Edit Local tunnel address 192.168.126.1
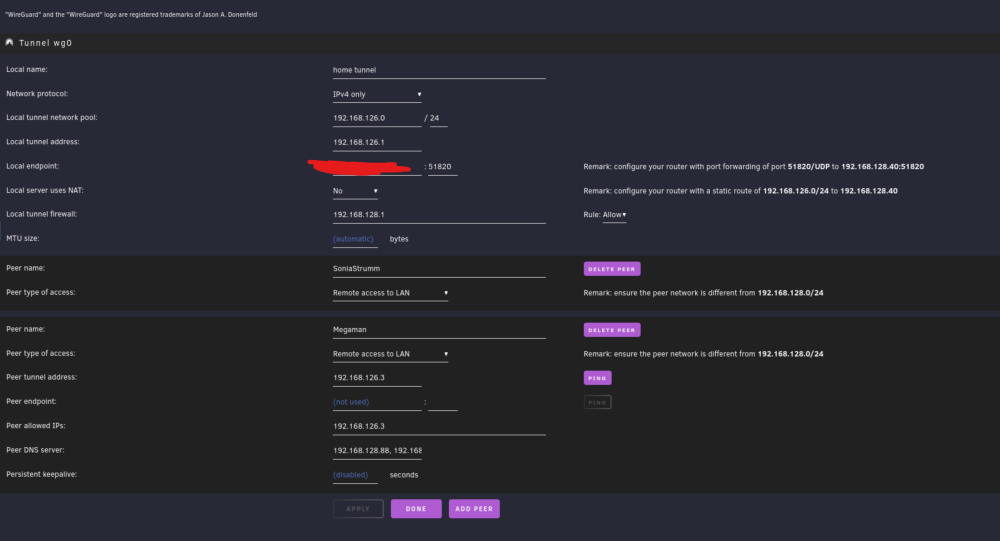Screen dimensions: 1000x541 tap(377, 142)
